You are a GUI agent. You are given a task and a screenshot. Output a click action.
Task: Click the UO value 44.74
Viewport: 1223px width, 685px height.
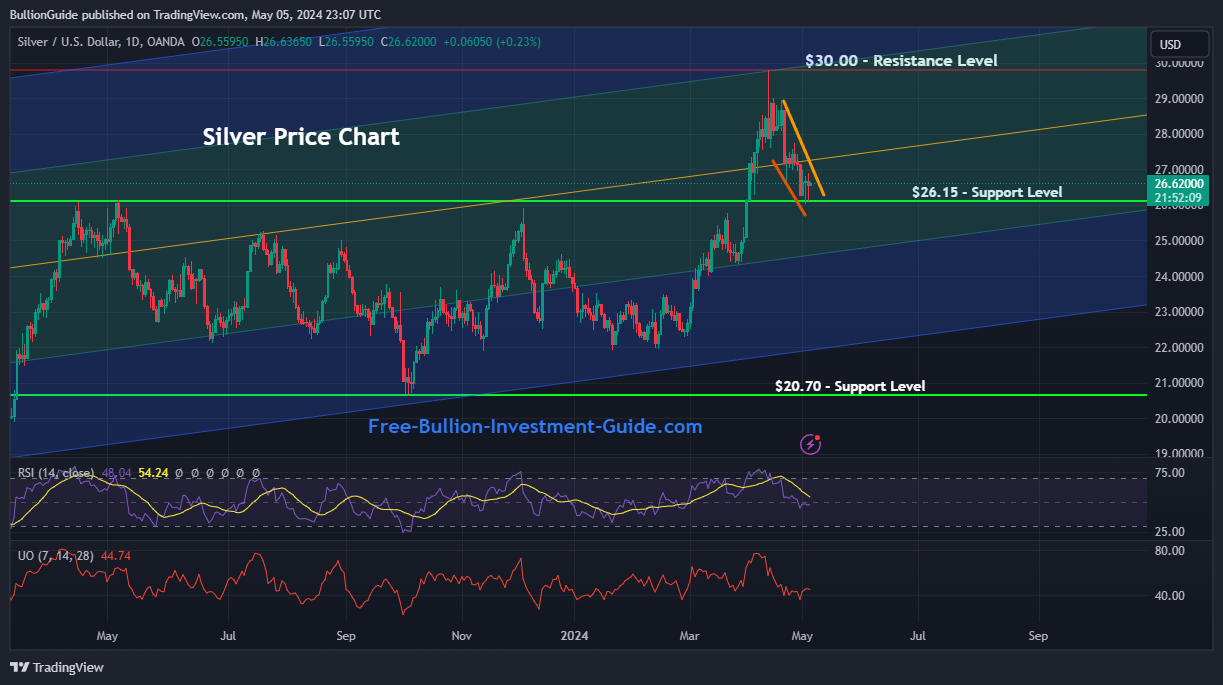point(116,555)
